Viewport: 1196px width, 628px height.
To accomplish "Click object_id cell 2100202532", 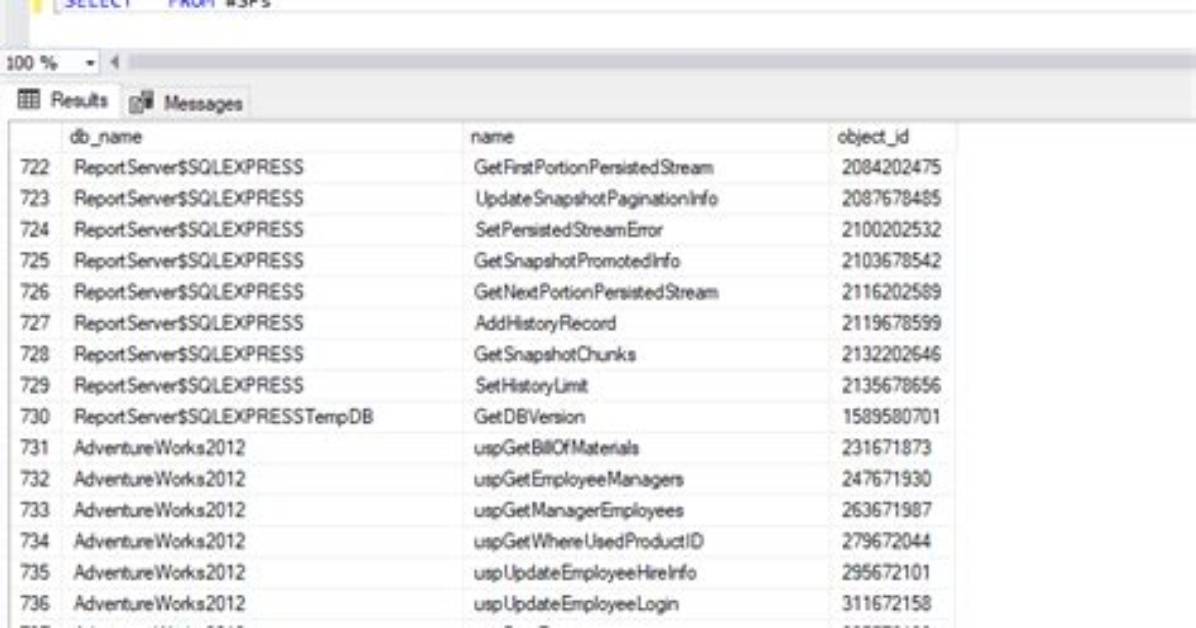I will point(892,230).
